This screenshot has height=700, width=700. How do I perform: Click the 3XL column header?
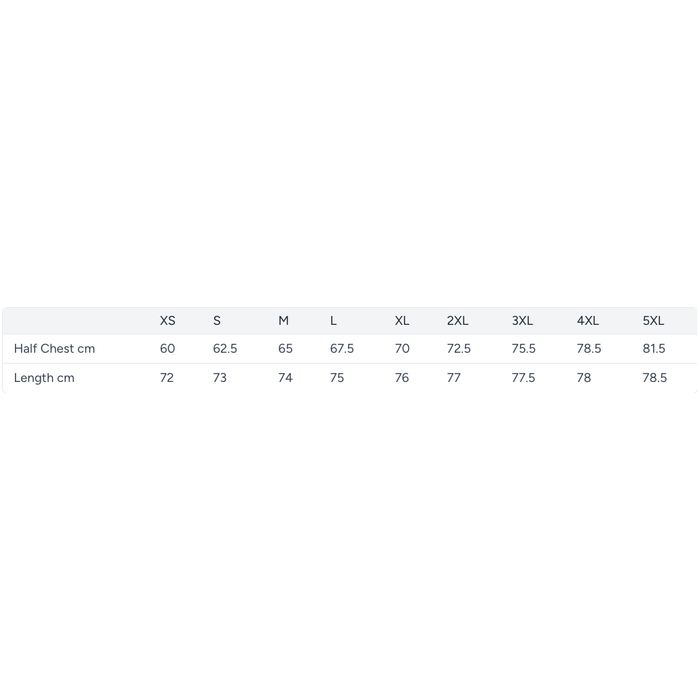522,321
